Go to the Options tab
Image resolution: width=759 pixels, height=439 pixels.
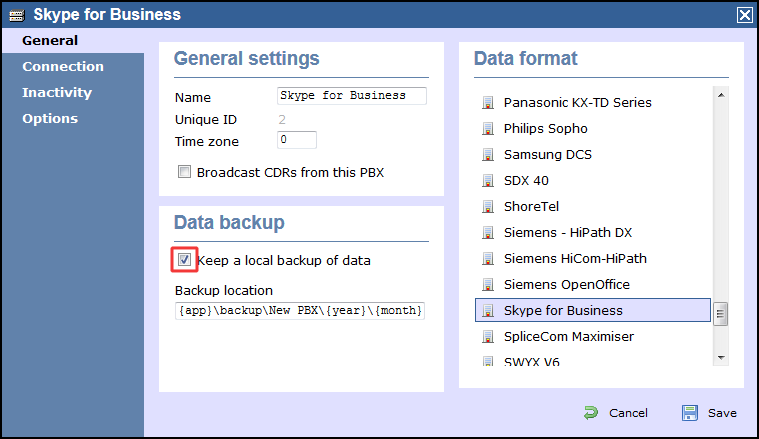tap(50, 119)
